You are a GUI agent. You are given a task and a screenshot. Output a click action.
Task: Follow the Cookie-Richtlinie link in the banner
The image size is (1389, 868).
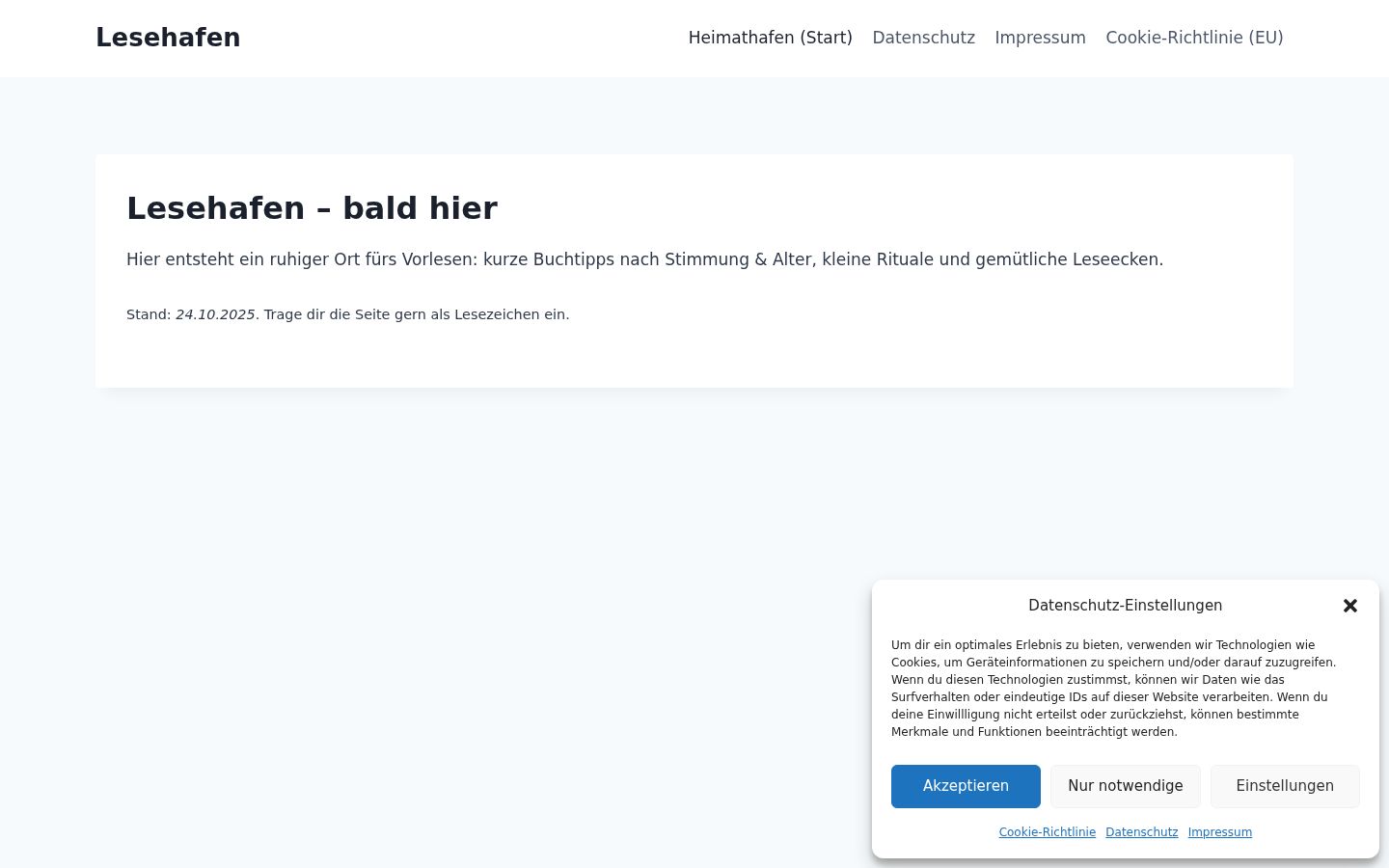[1048, 832]
